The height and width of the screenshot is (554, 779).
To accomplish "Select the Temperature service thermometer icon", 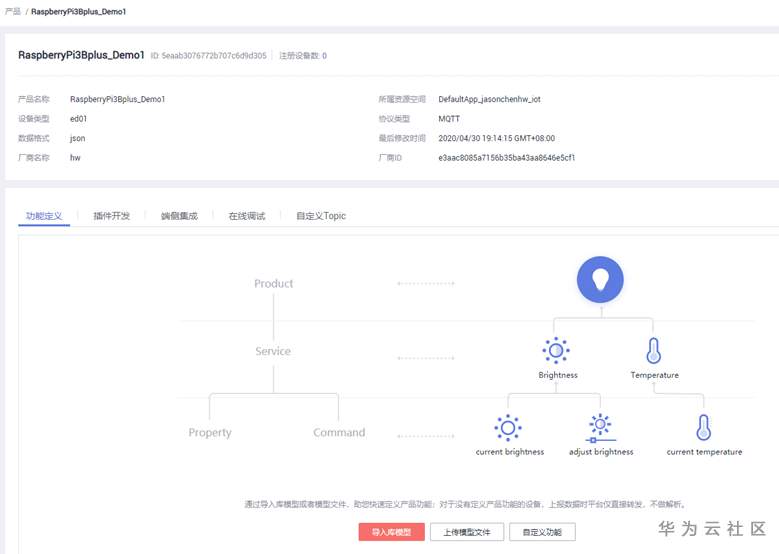I will [653, 350].
